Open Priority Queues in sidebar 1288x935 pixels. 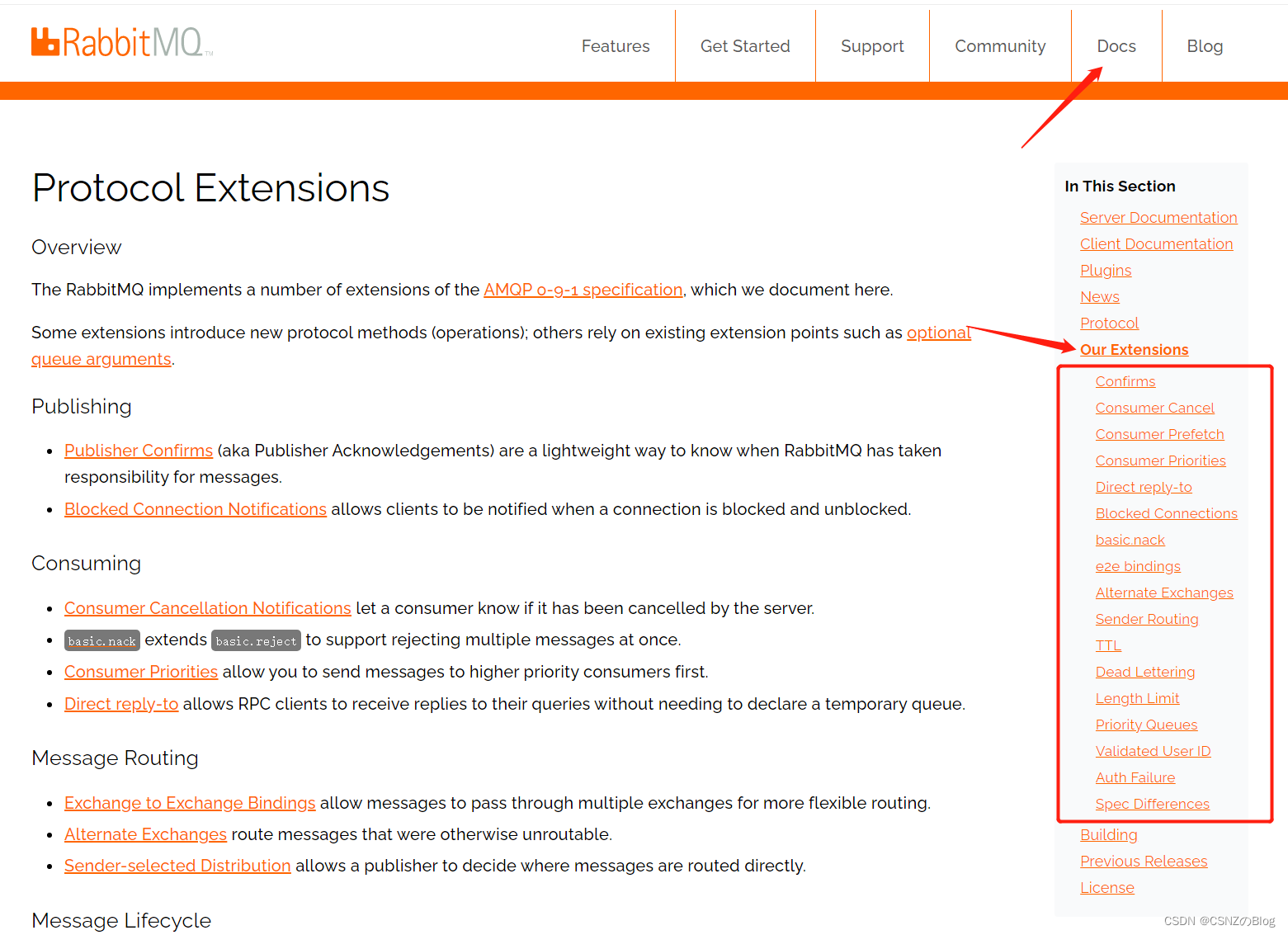tap(1146, 725)
